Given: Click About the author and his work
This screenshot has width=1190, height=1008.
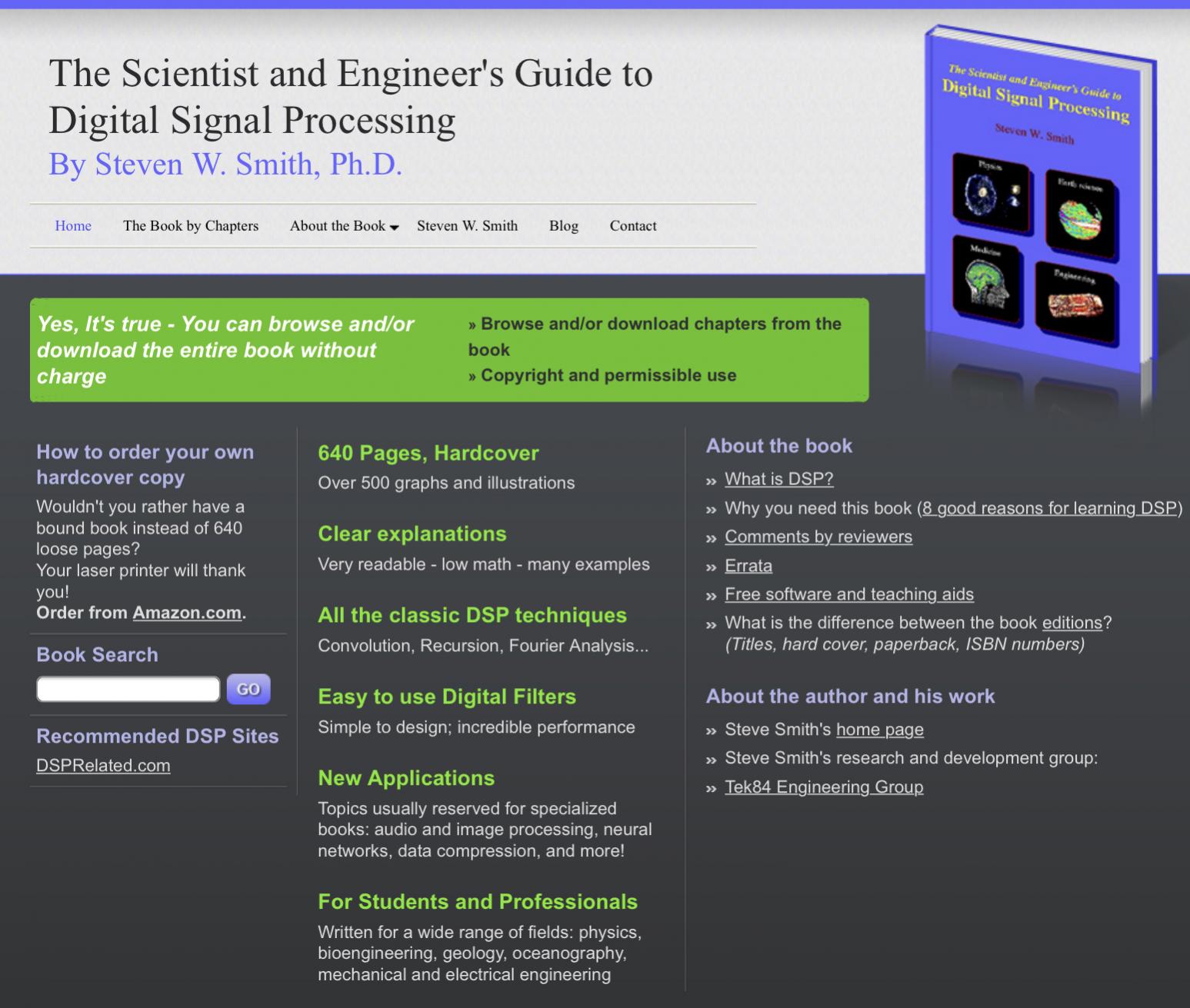Looking at the screenshot, I should click(851, 697).
